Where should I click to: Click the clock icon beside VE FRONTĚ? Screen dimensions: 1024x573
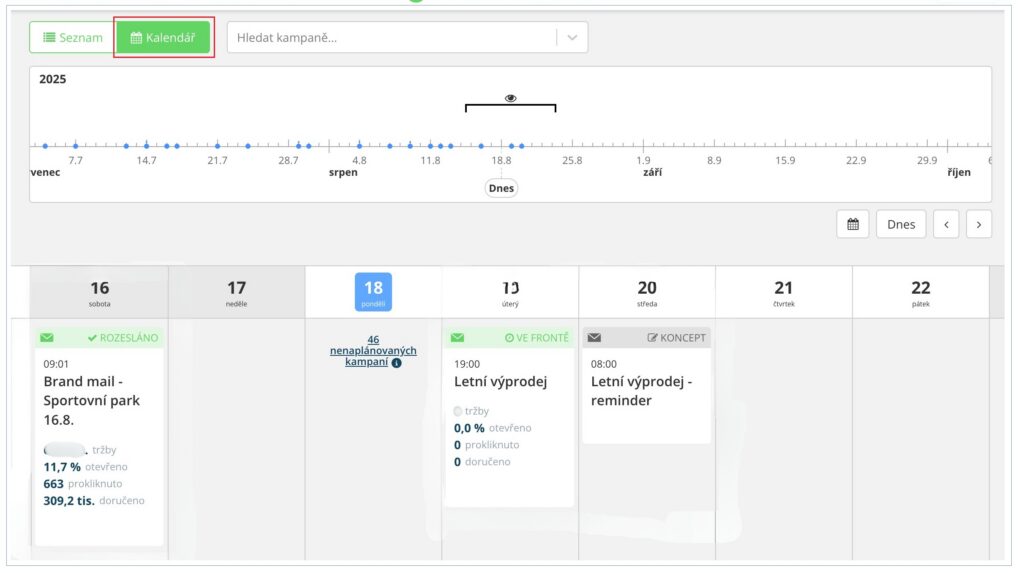(509, 338)
